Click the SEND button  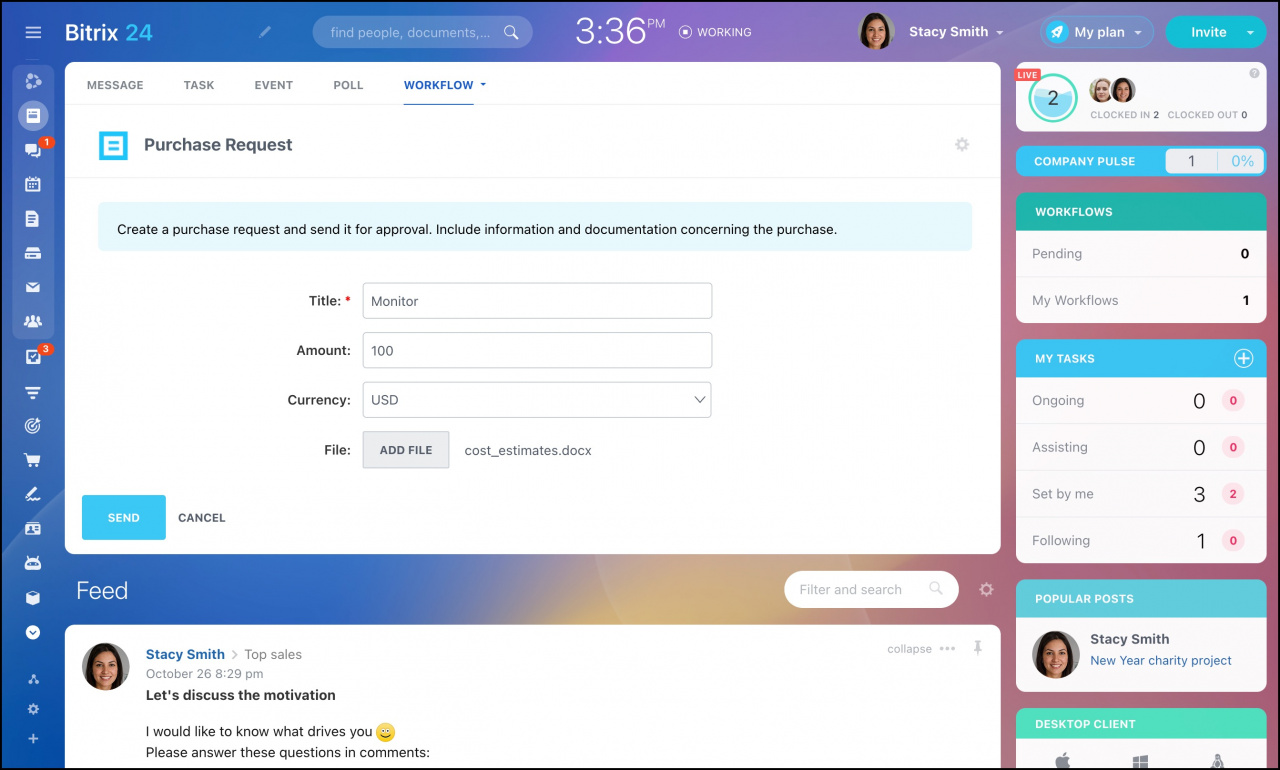pyautogui.click(x=124, y=518)
